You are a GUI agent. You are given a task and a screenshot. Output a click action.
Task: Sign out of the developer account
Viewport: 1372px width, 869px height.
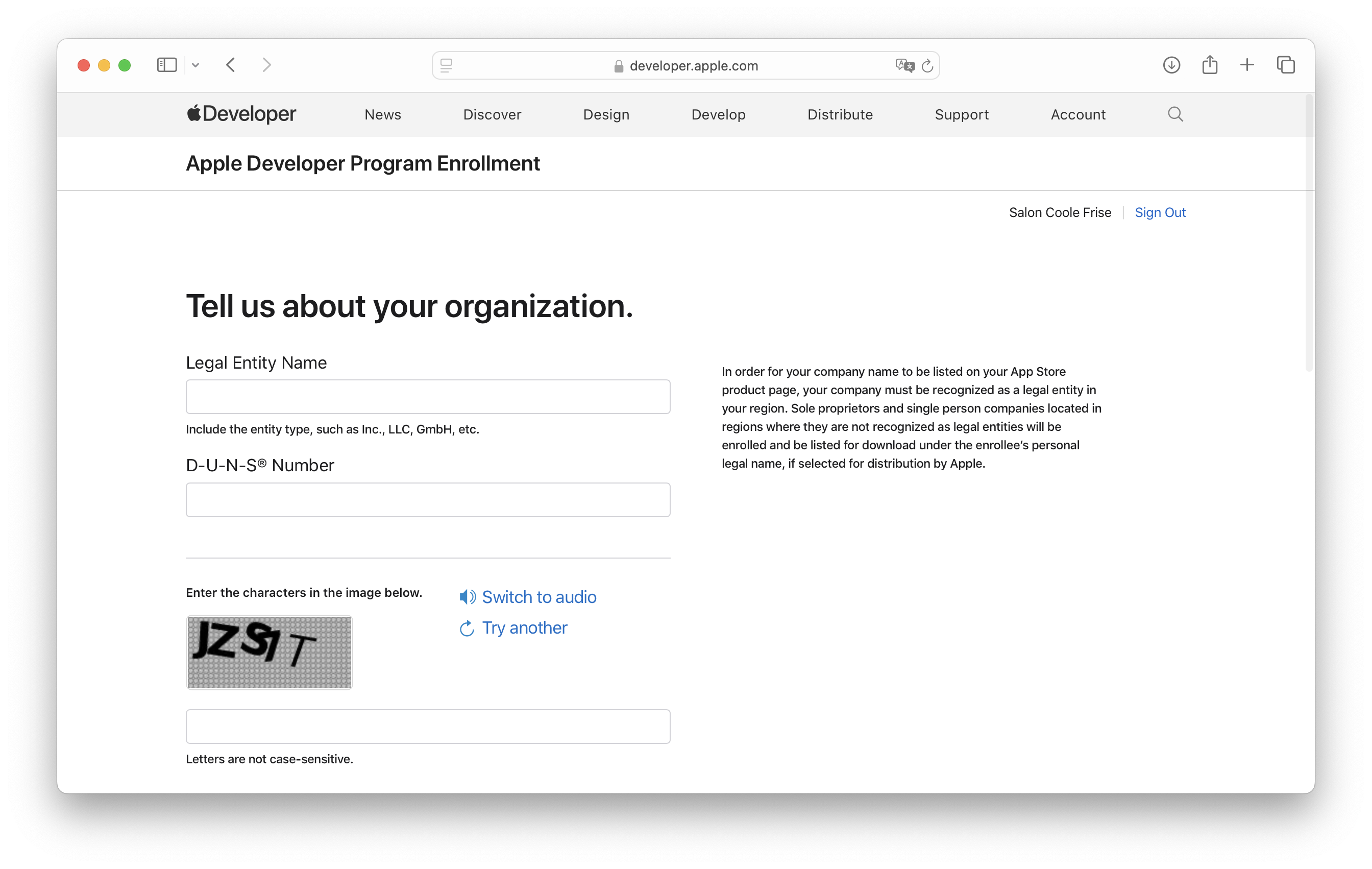point(1160,212)
